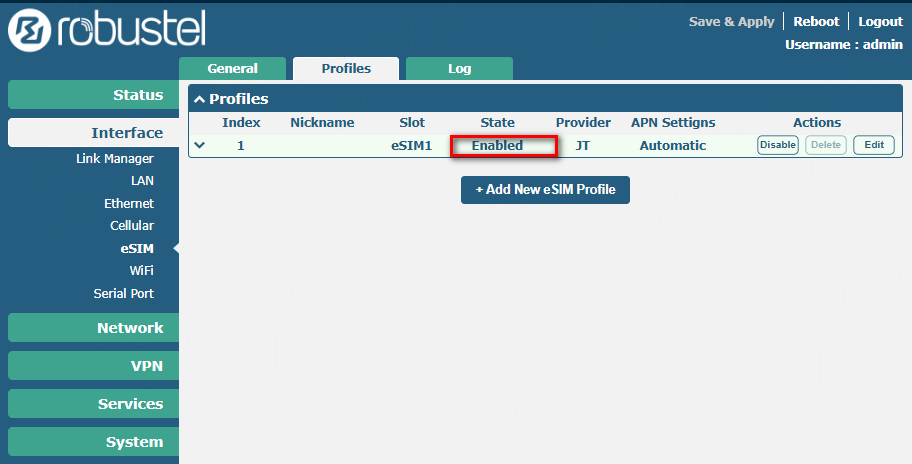The height and width of the screenshot is (464, 912).
Task: Go to Link Manager page
Action: (x=115, y=159)
